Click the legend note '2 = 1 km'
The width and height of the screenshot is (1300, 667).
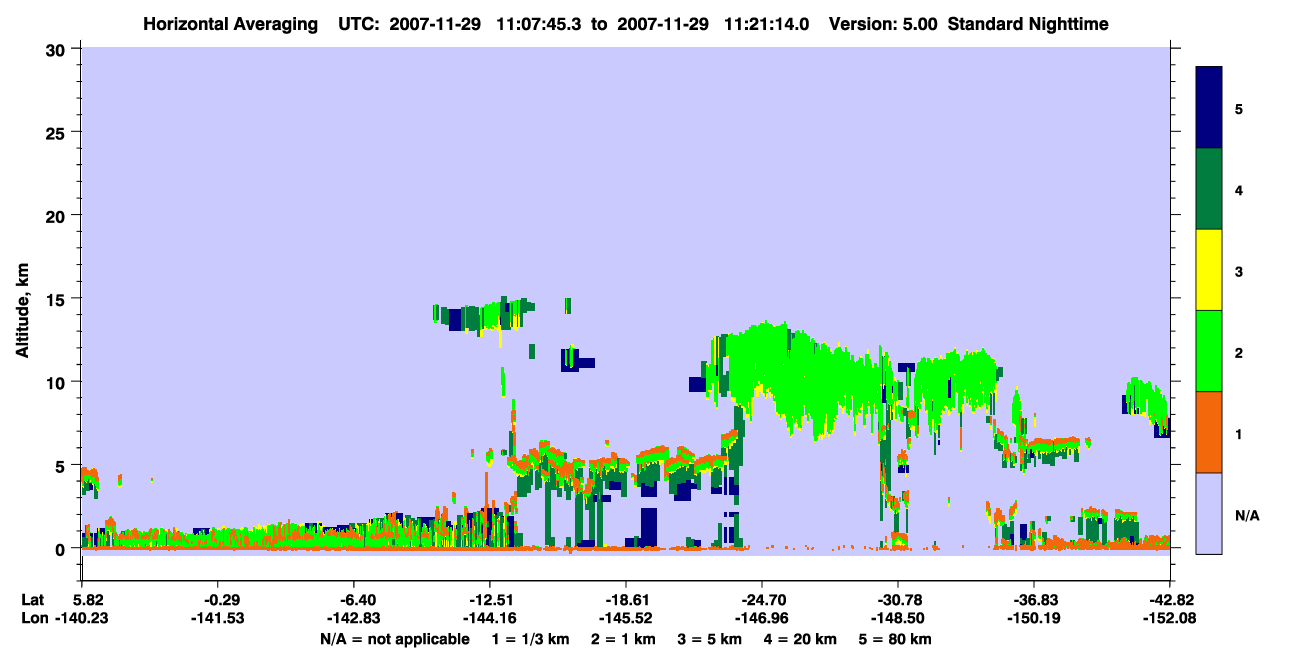pos(623,639)
